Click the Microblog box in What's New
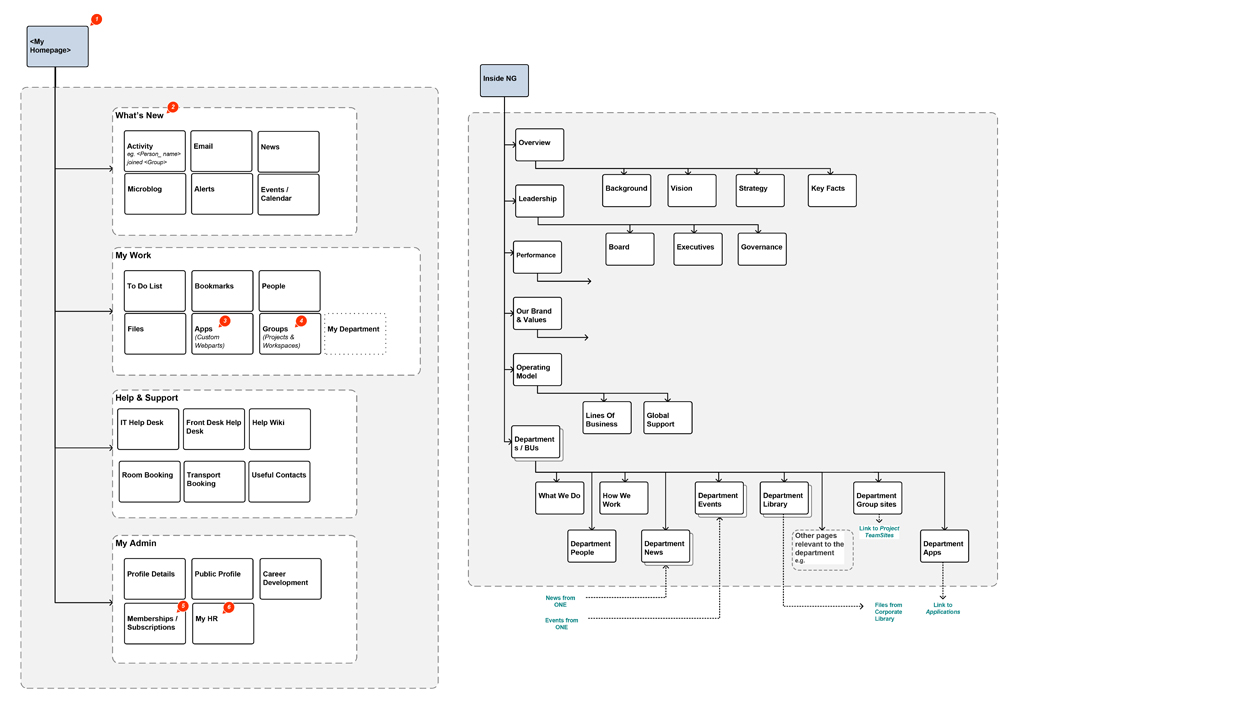 click(x=155, y=194)
